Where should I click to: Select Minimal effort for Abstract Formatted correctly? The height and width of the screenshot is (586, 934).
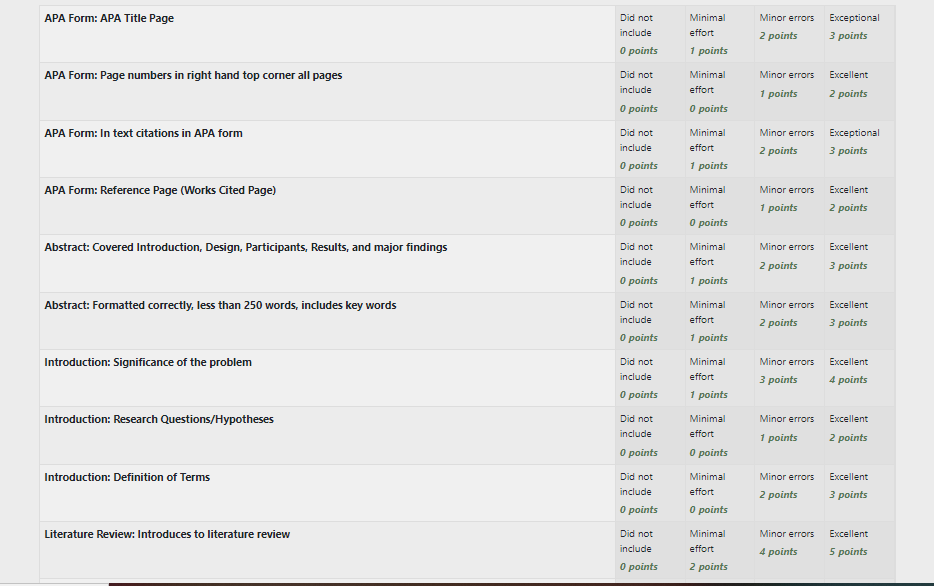point(720,321)
